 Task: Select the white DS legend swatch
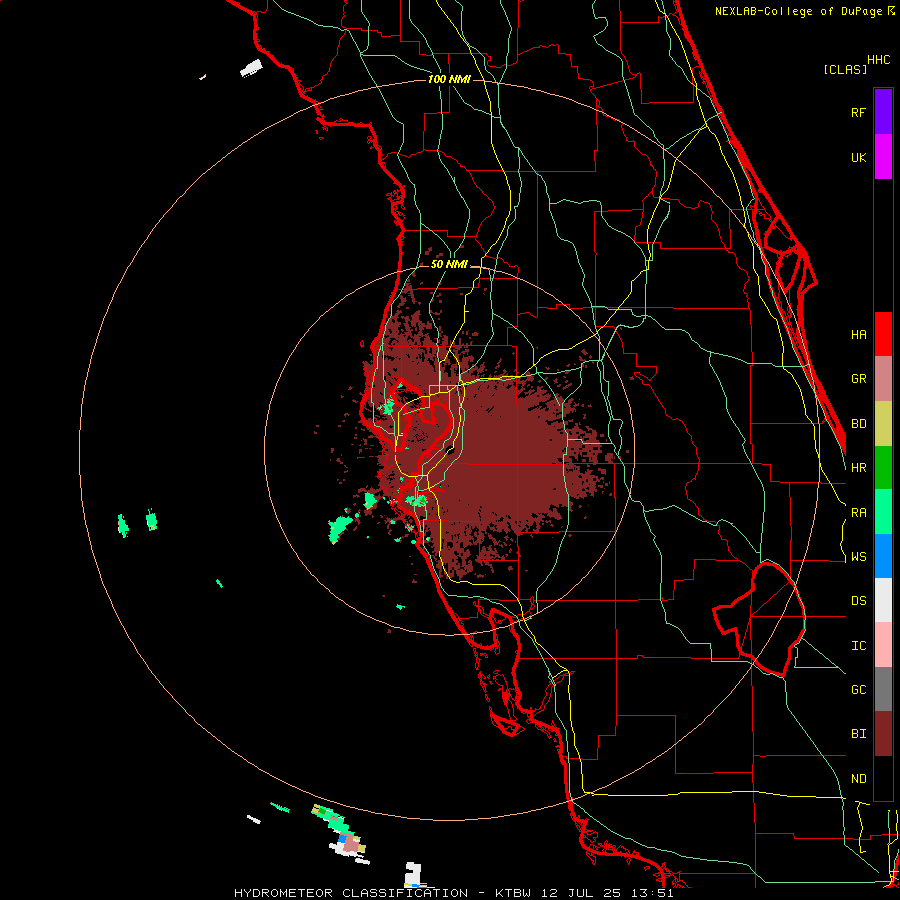pyautogui.click(x=883, y=600)
